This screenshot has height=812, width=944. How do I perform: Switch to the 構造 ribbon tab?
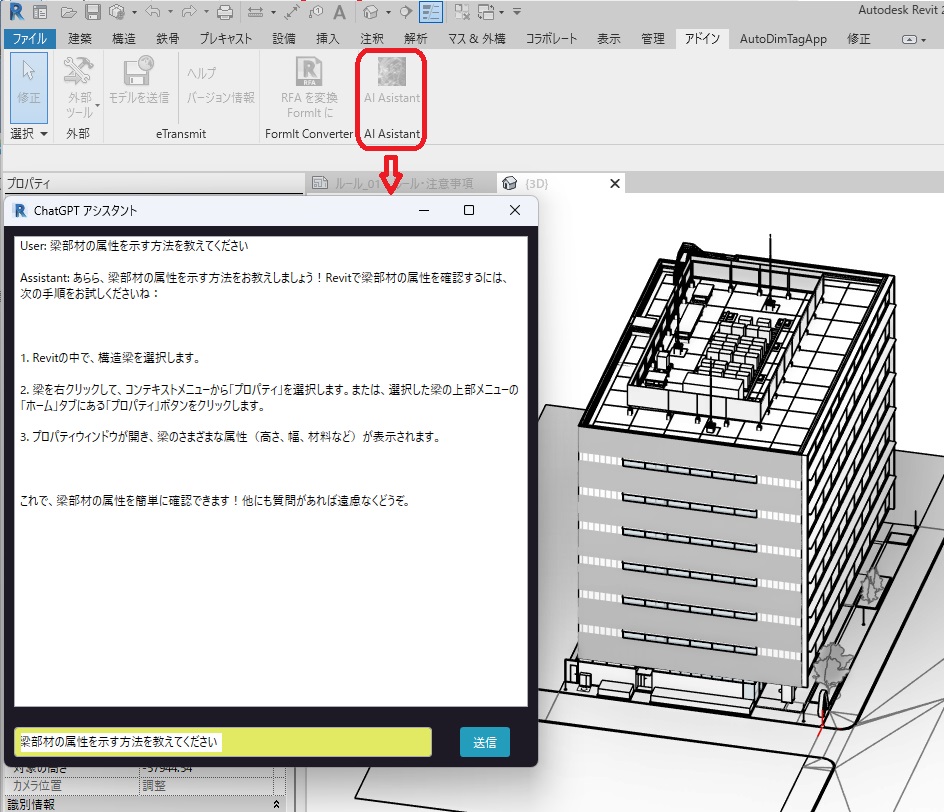point(123,39)
